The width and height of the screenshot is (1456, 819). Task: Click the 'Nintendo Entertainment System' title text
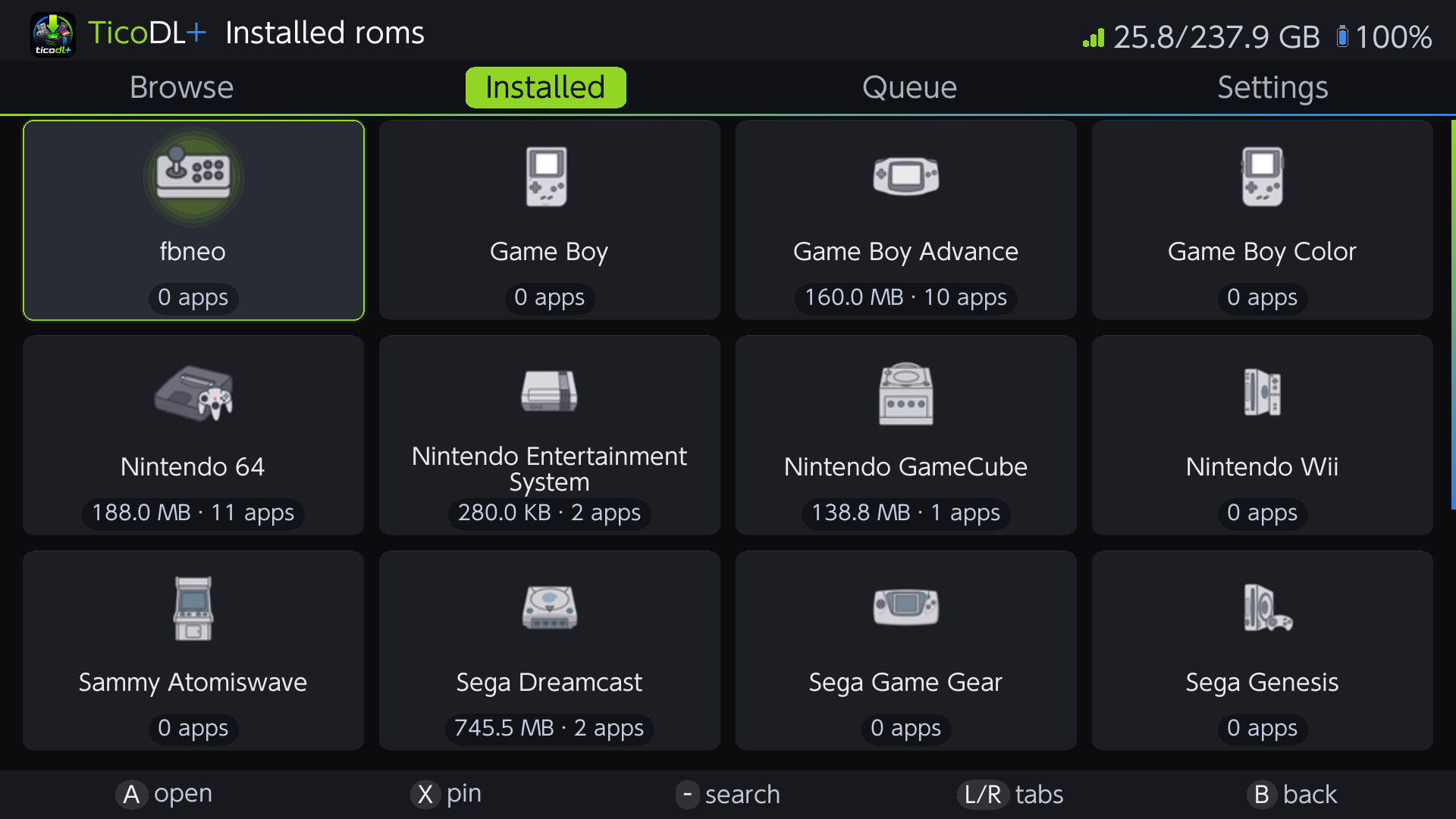pyautogui.click(x=549, y=469)
